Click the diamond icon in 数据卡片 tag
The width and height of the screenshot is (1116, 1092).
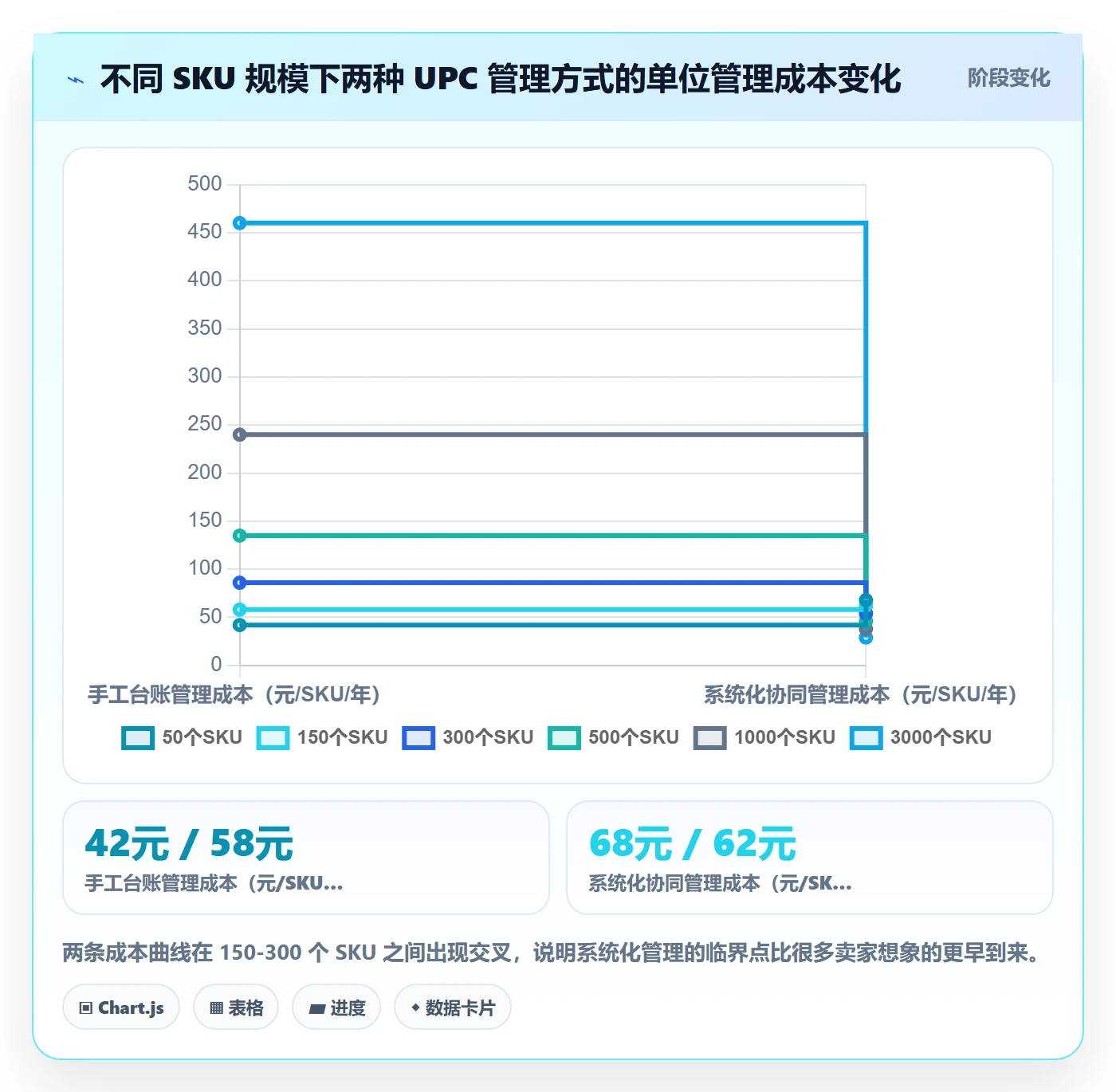click(x=415, y=1008)
